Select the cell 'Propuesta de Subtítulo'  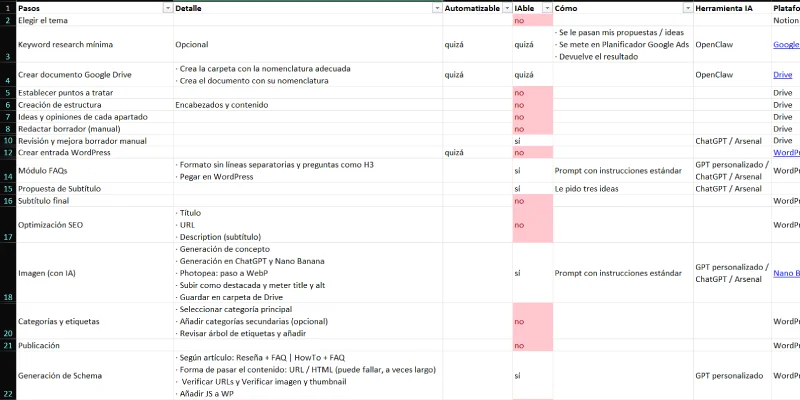(x=95, y=189)
